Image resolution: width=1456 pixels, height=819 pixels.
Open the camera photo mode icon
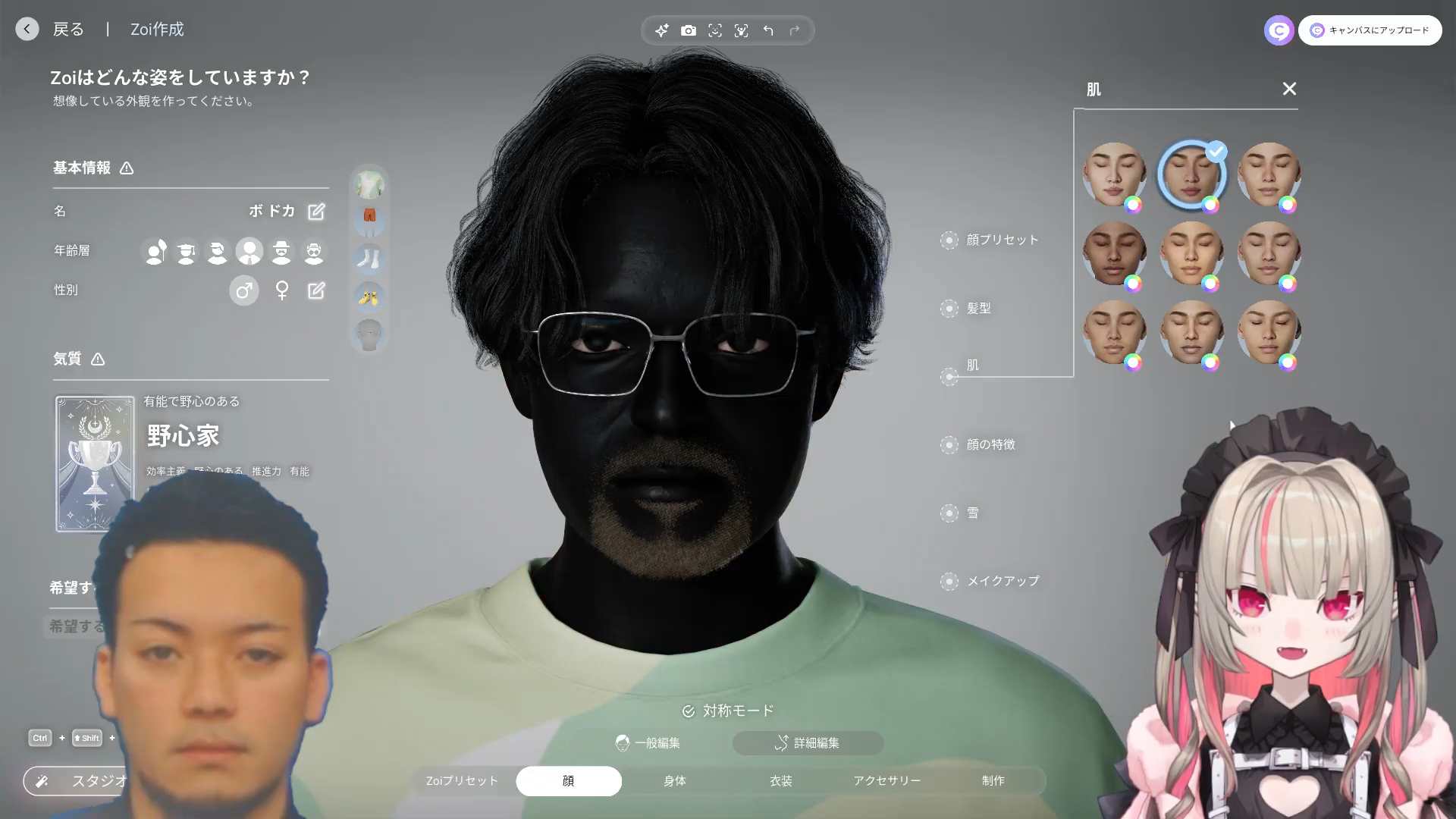689,30
